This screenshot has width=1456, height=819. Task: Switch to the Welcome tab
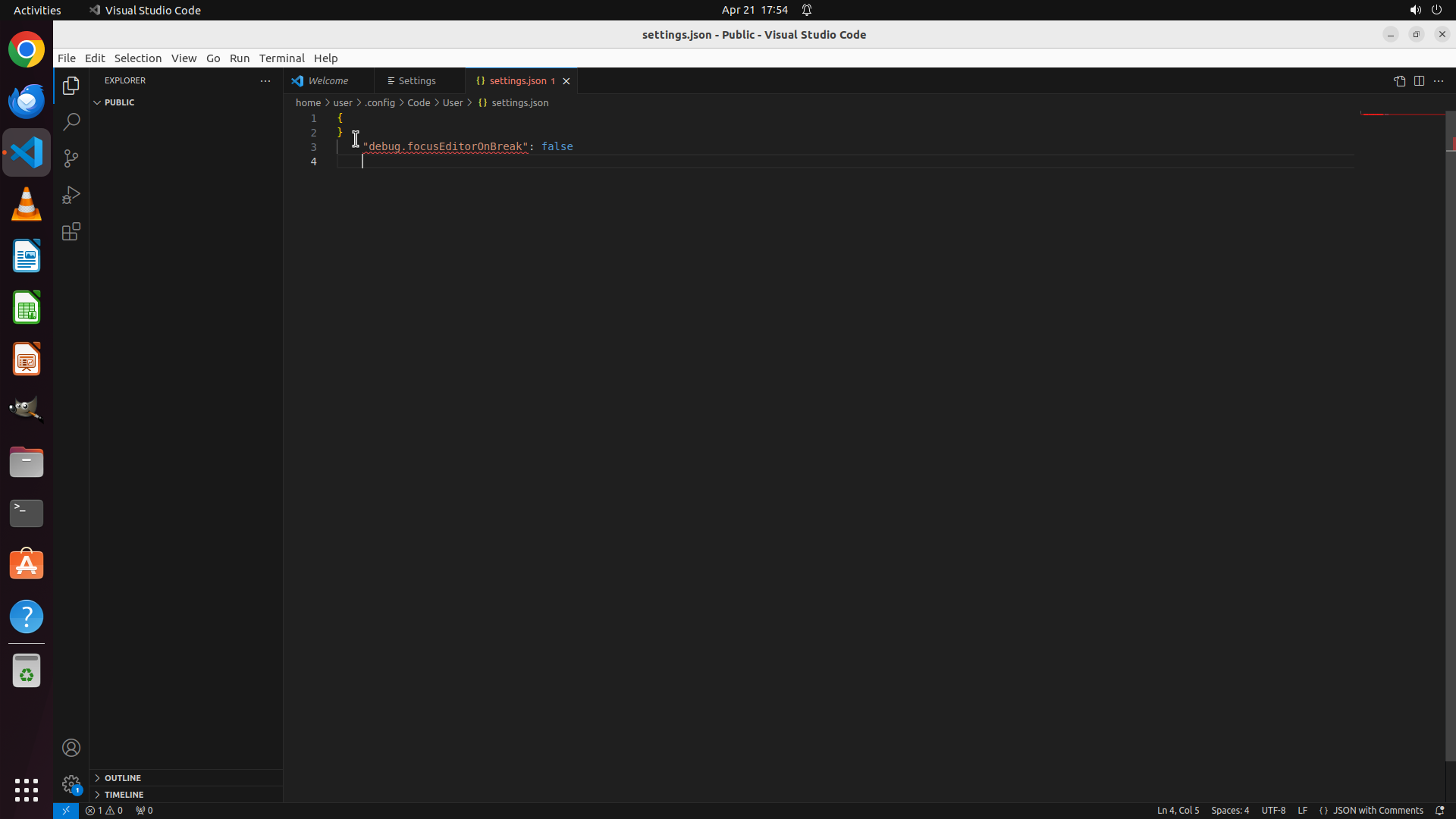point(328,81)
